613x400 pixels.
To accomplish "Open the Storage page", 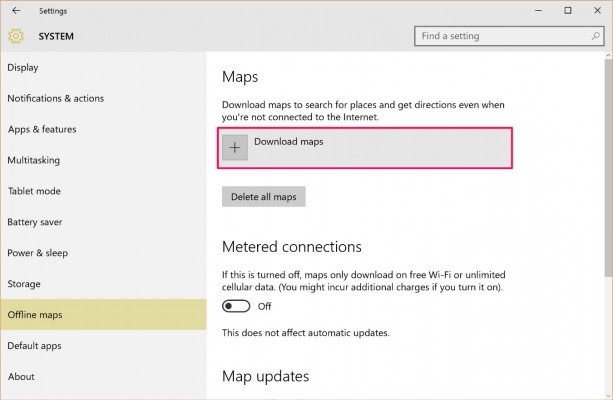I will pos(24,284).
